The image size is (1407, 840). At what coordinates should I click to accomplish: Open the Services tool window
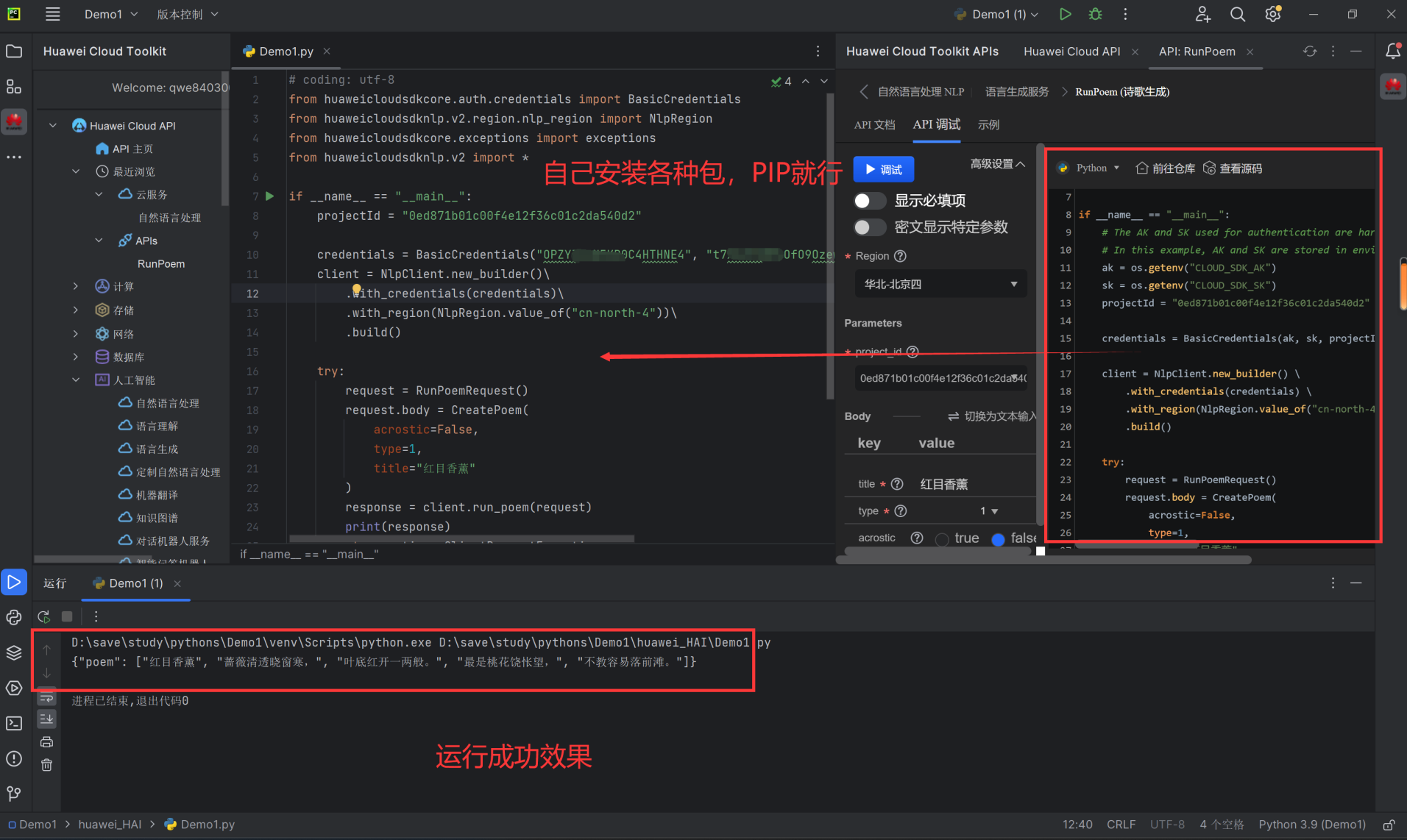pyautogui.click(x=14, y=688)
